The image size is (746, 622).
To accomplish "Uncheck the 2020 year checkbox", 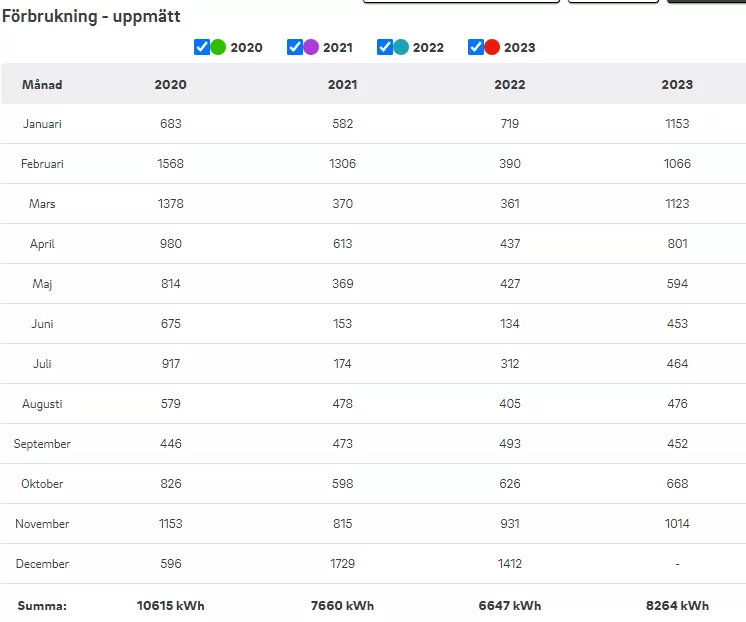I will (202, 47).
